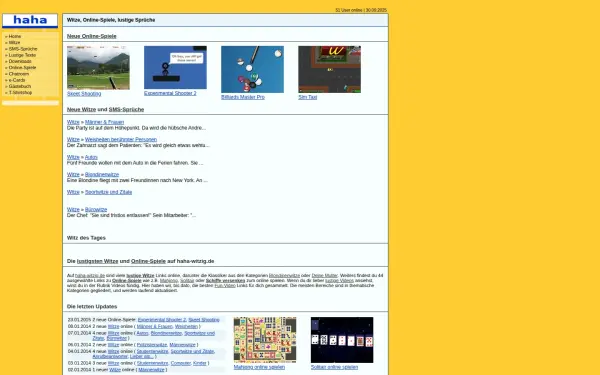
Task: Click the Solitair online spielen link
Action: 334,367
